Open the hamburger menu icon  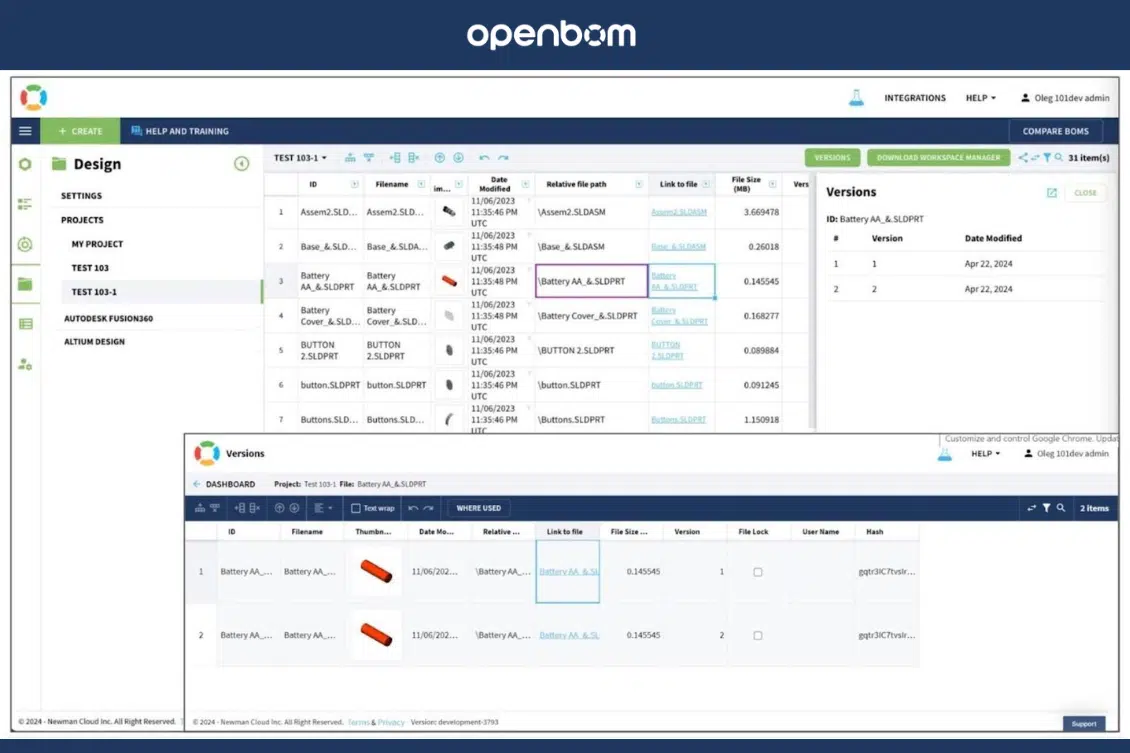[x=25, y=131]
